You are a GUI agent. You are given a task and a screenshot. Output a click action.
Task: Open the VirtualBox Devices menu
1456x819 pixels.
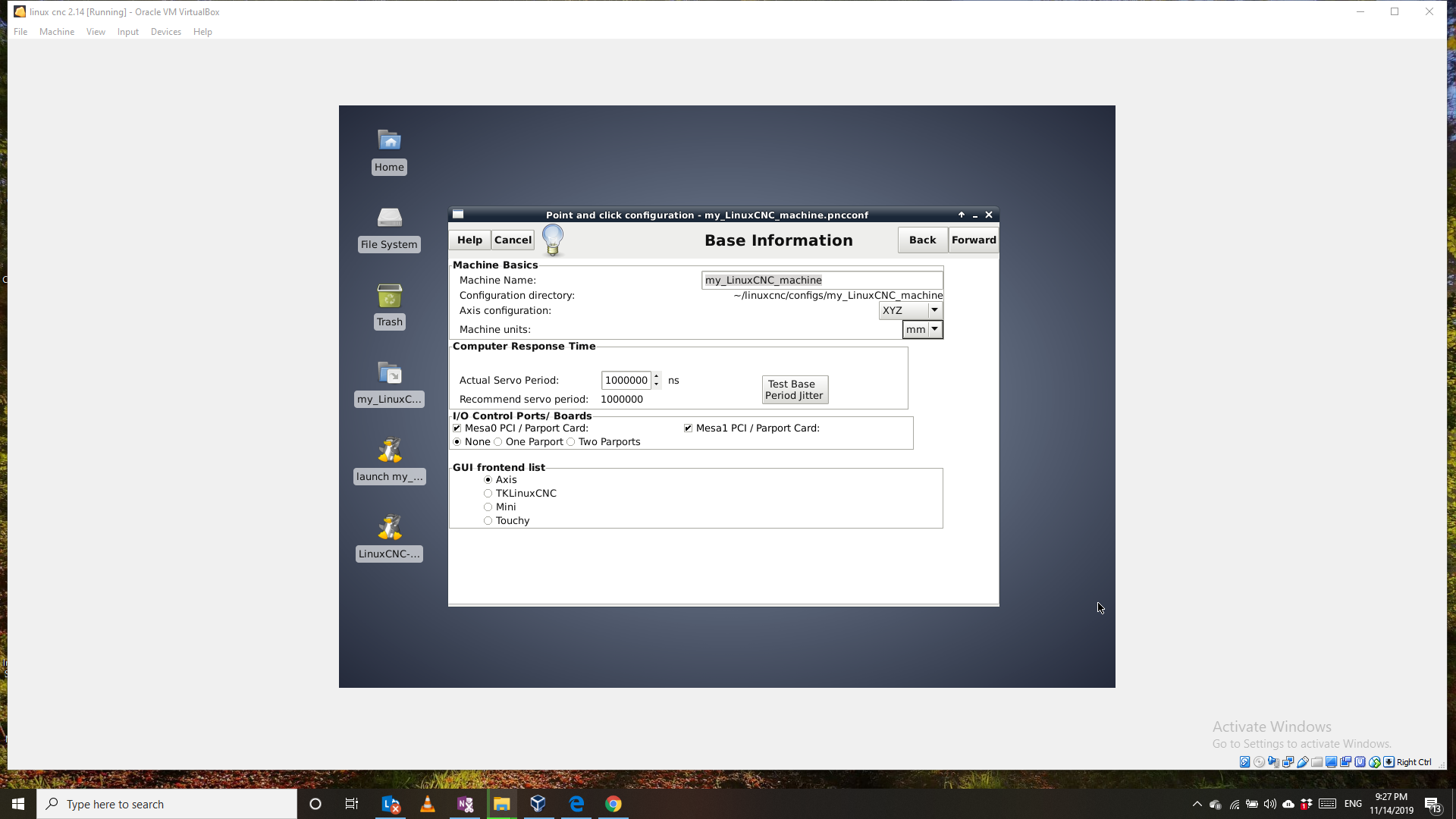(166, 32)
